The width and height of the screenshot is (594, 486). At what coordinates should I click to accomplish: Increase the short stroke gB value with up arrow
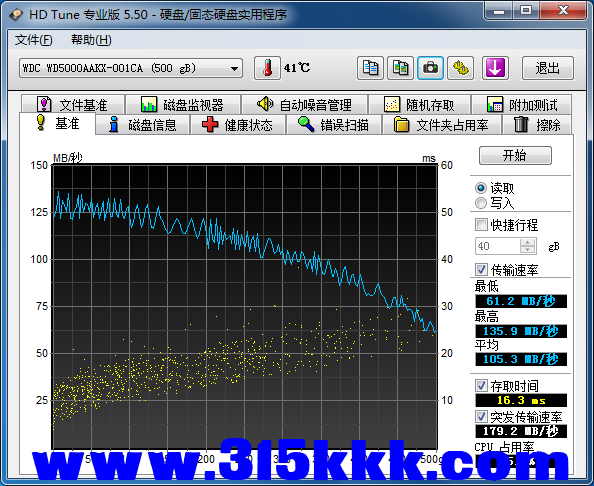[527, 242]
